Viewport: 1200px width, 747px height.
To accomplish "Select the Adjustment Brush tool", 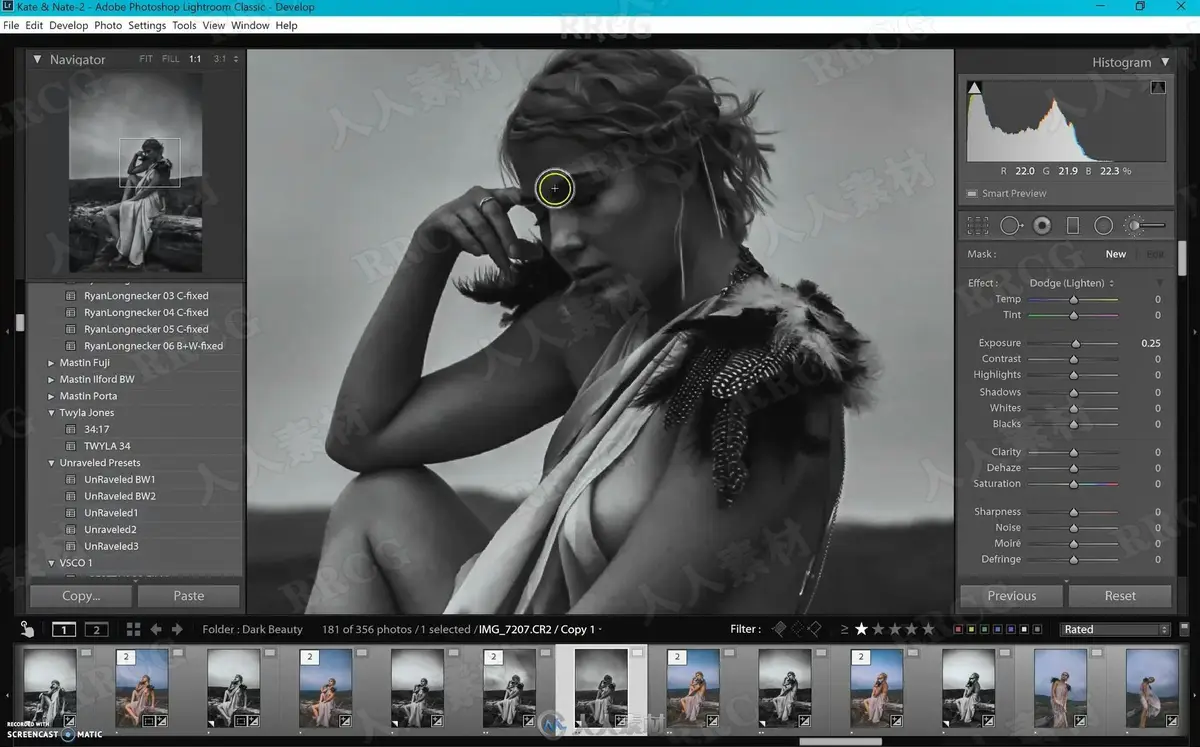I will (1146, 226).
